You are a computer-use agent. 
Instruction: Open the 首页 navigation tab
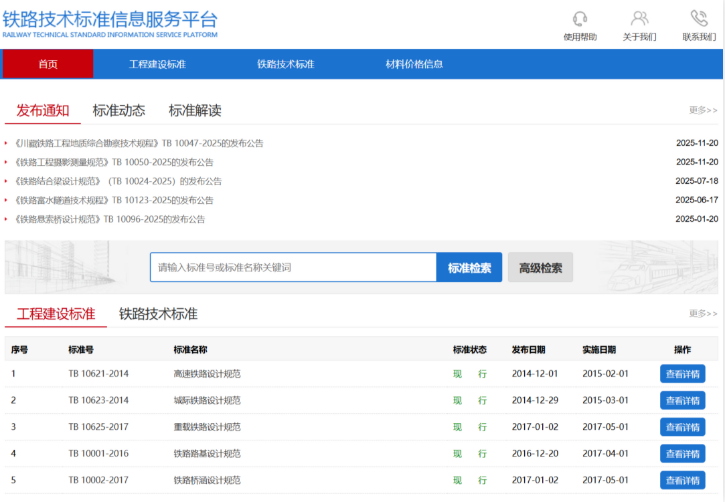tap(48, 64)
